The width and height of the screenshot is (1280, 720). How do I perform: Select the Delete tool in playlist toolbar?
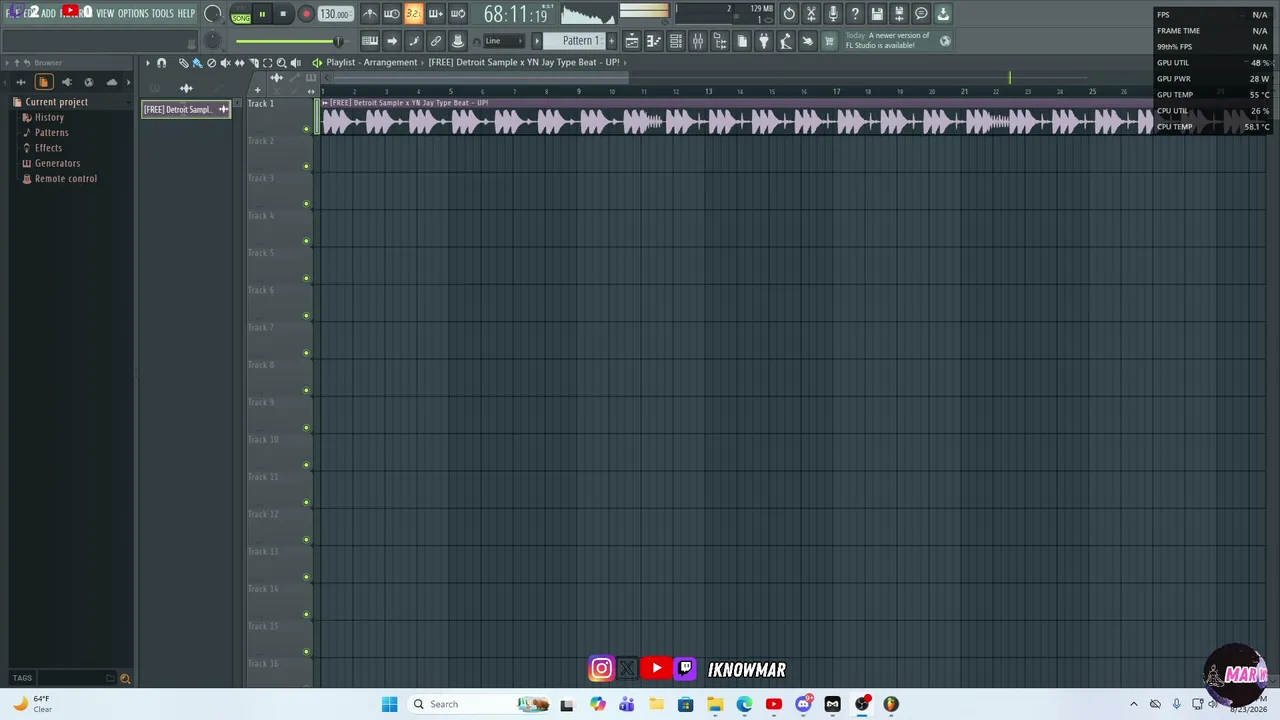211,63
